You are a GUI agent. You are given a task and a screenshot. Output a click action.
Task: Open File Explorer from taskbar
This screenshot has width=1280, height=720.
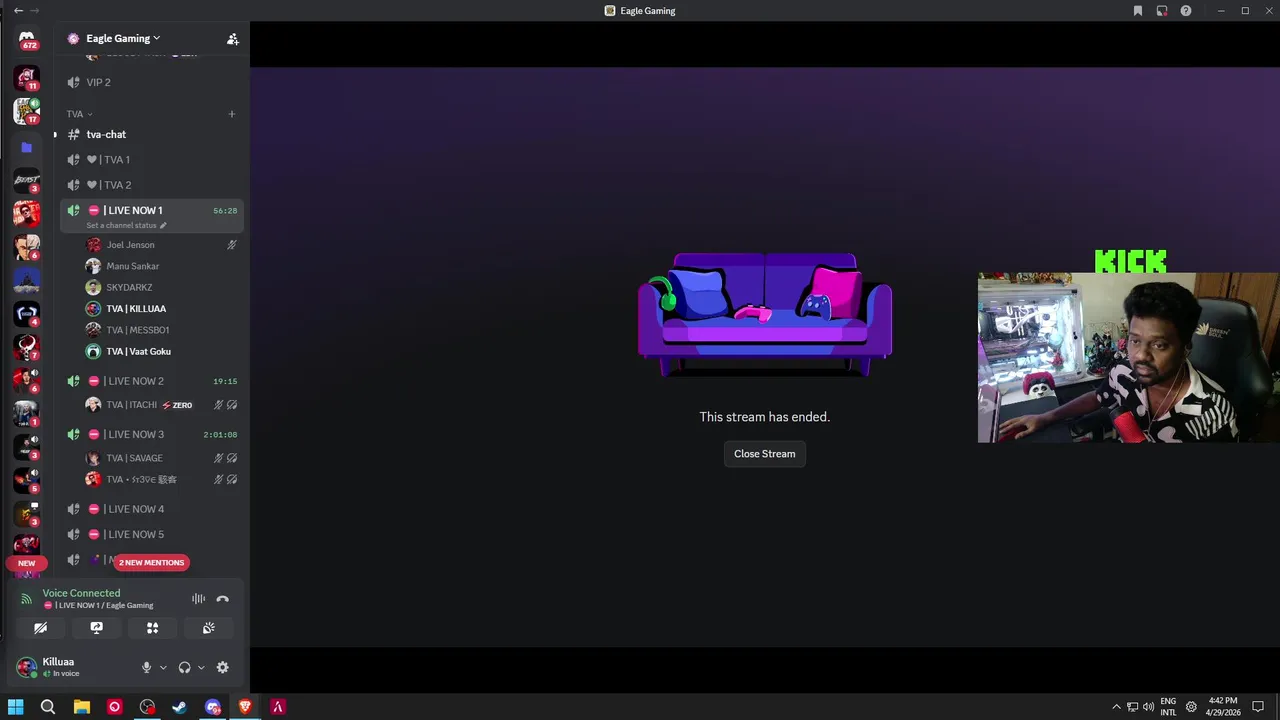tap(82, 707)
